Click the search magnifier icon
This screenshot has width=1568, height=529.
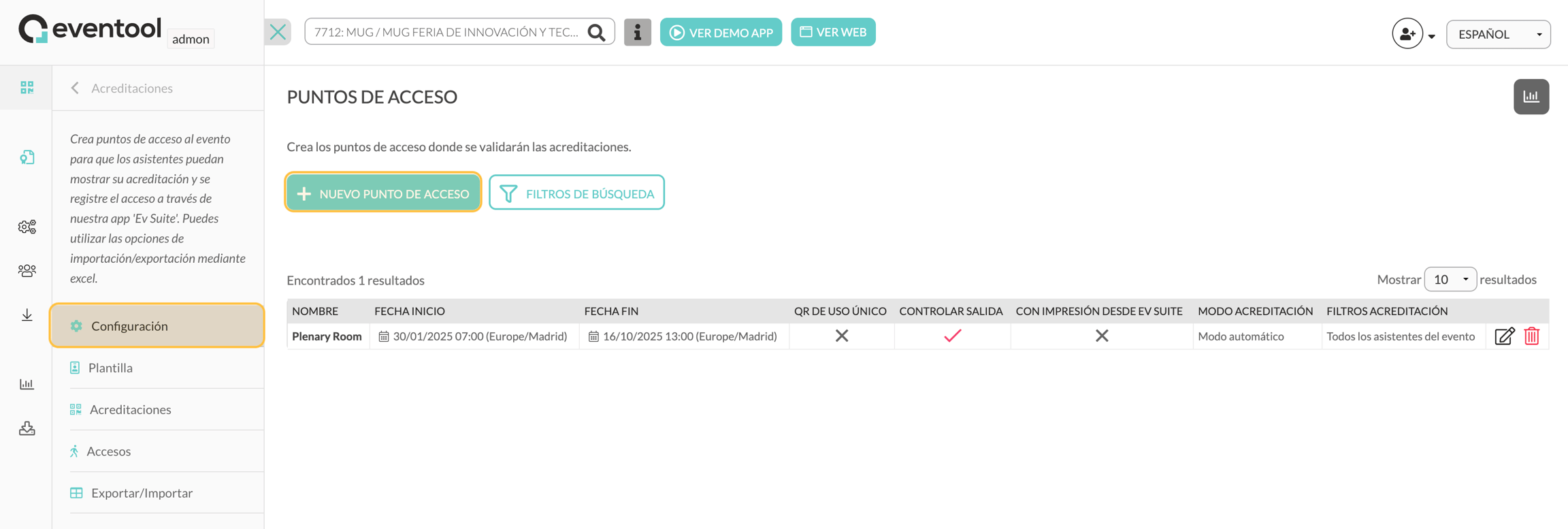point(597,33)
